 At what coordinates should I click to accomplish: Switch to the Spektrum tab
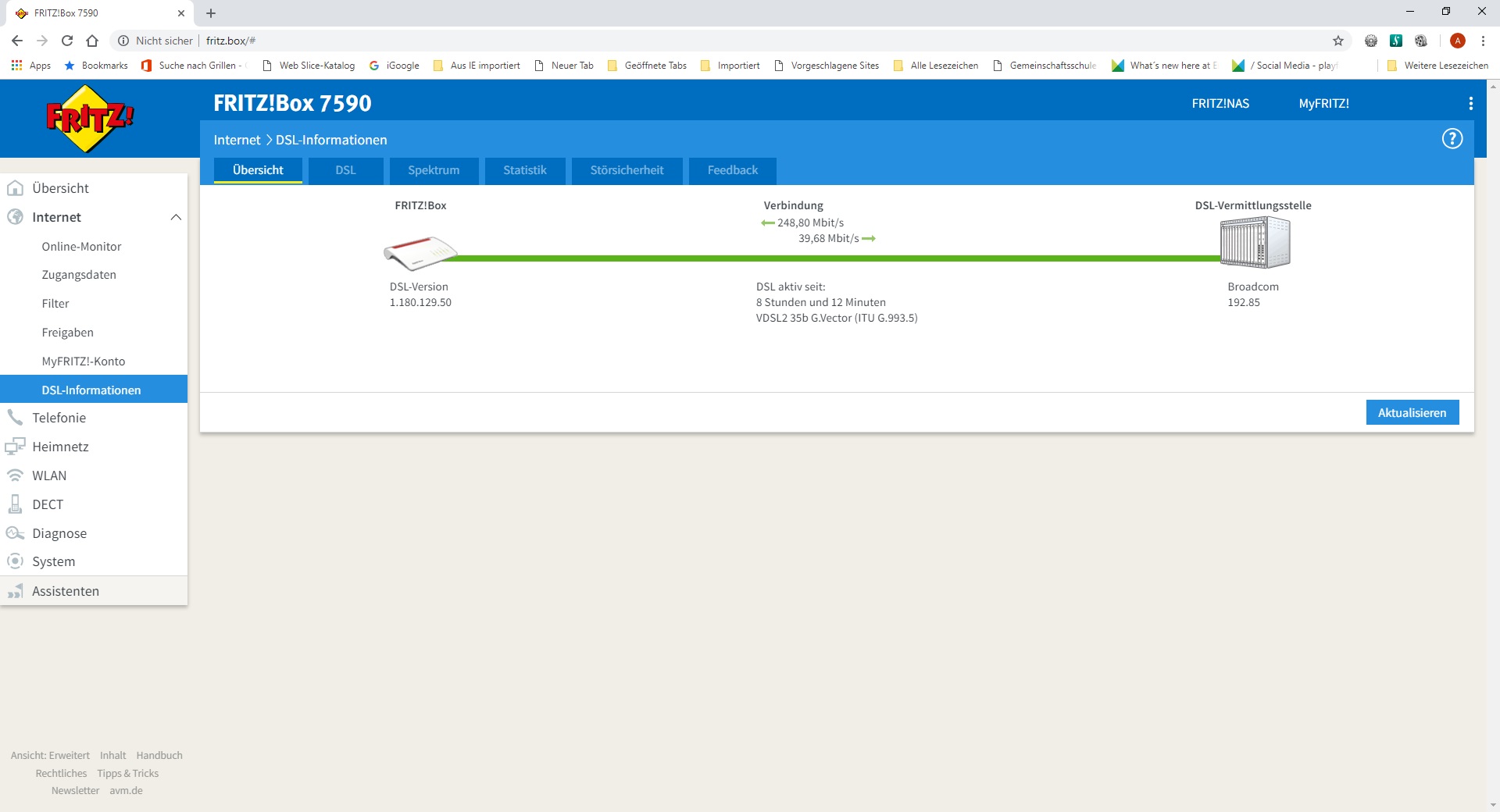pyautogui.click(x=434, y=170)
